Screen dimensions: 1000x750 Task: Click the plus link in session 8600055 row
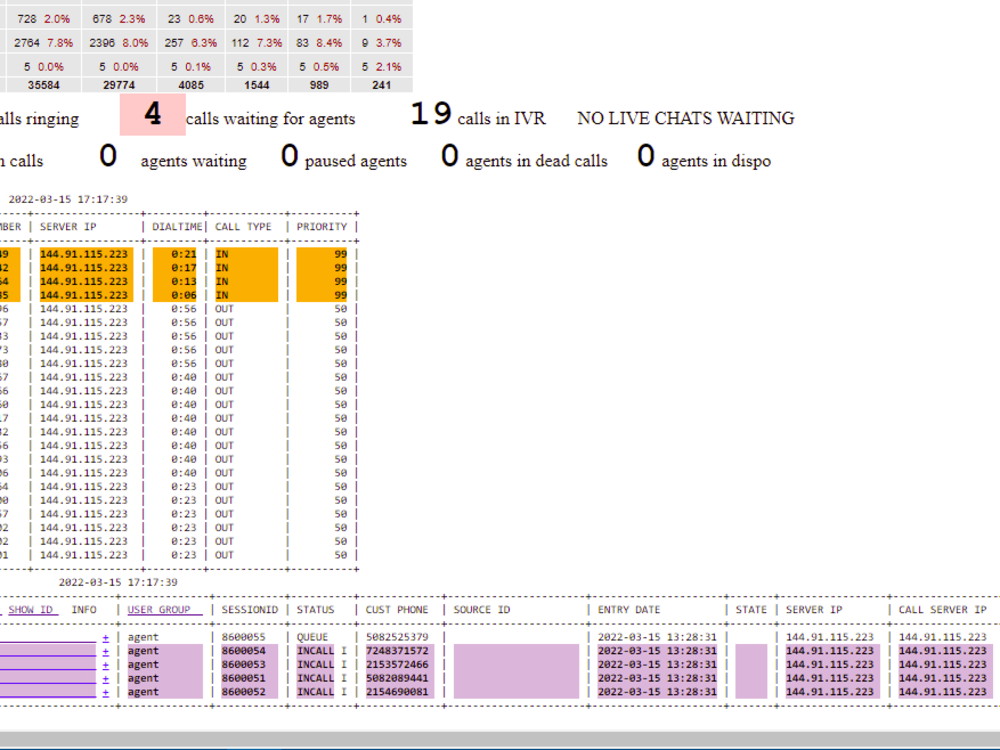point(105,637)
